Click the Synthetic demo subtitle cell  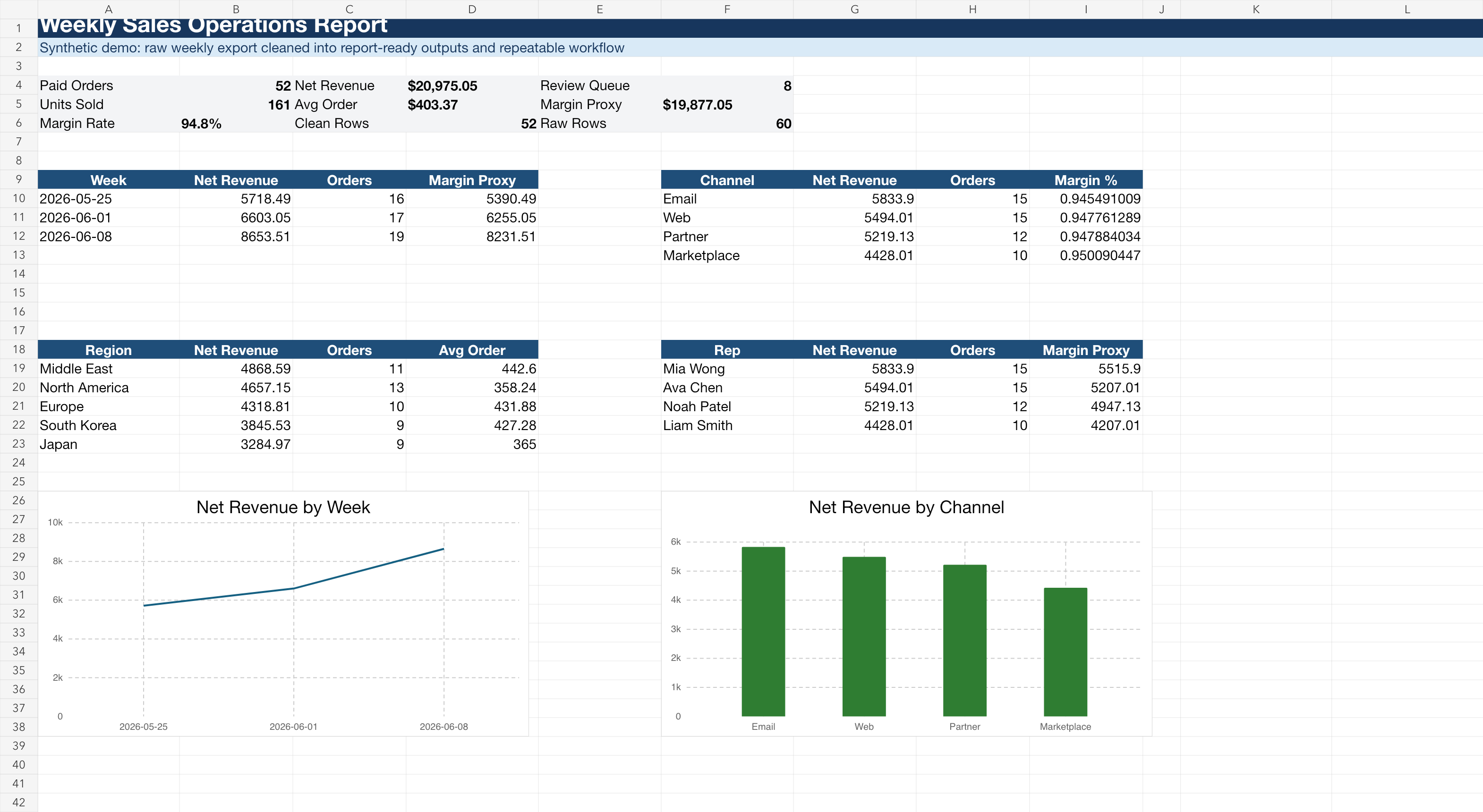coord(760,47)
